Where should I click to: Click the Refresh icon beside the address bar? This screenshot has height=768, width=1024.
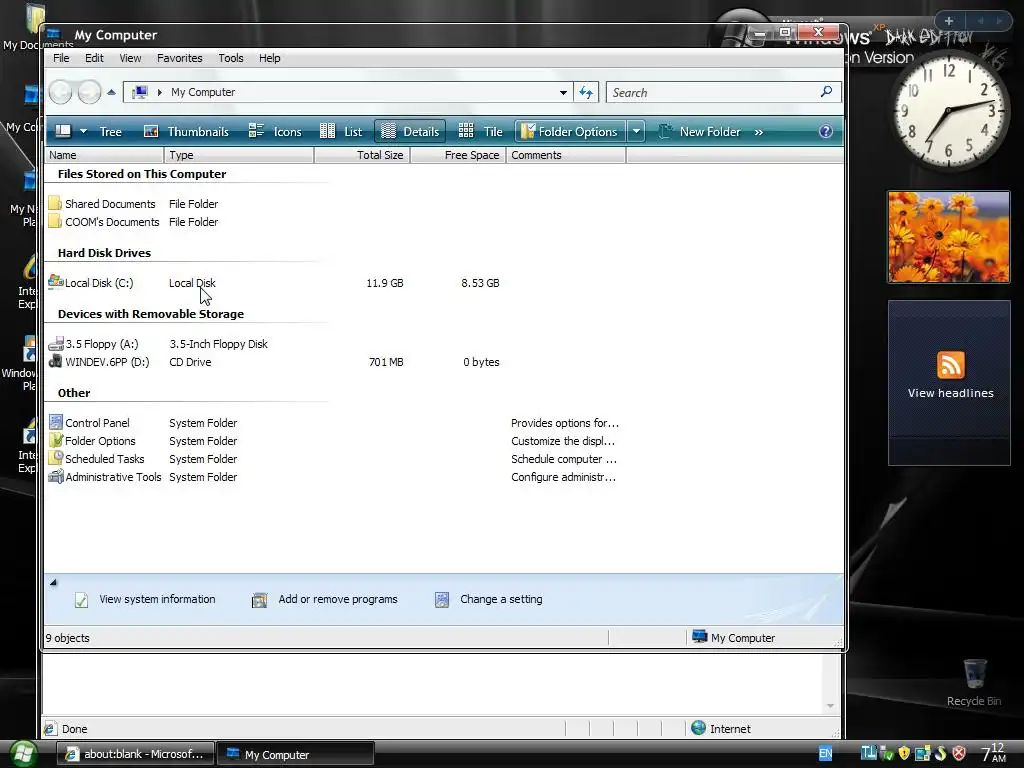[x=586, y=92]
